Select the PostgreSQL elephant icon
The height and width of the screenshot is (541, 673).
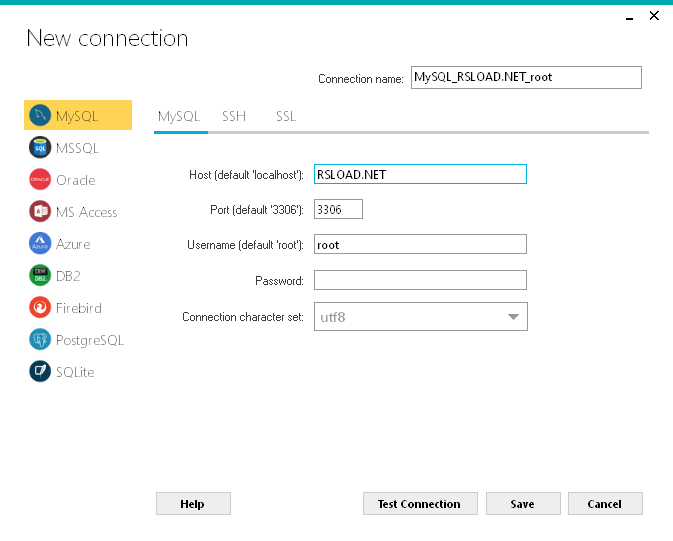pyautogui.click(x=40, y=340)
